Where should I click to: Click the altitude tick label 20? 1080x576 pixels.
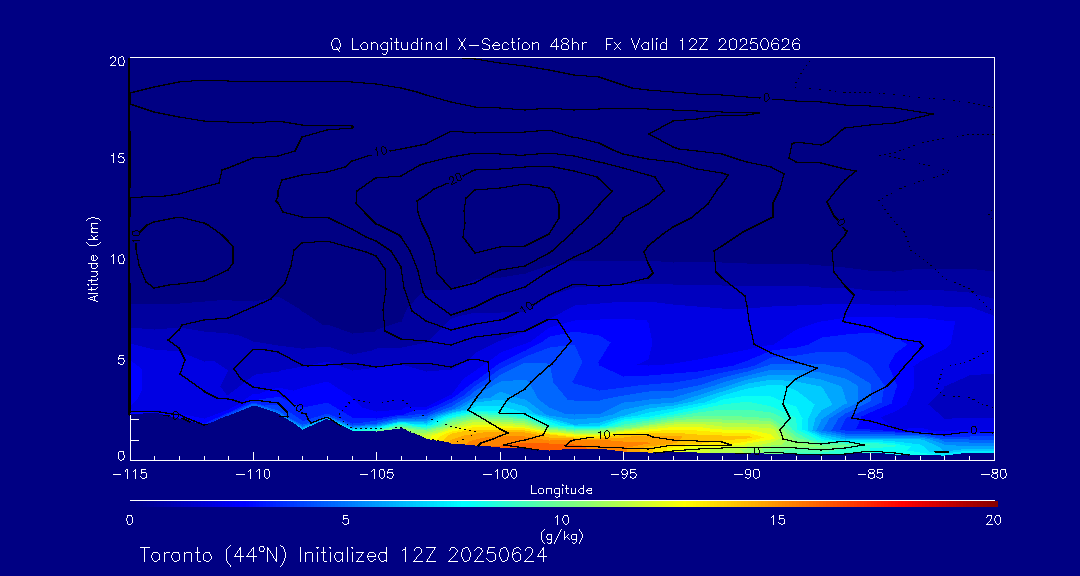pyautogui.click(x=116, y=61)
